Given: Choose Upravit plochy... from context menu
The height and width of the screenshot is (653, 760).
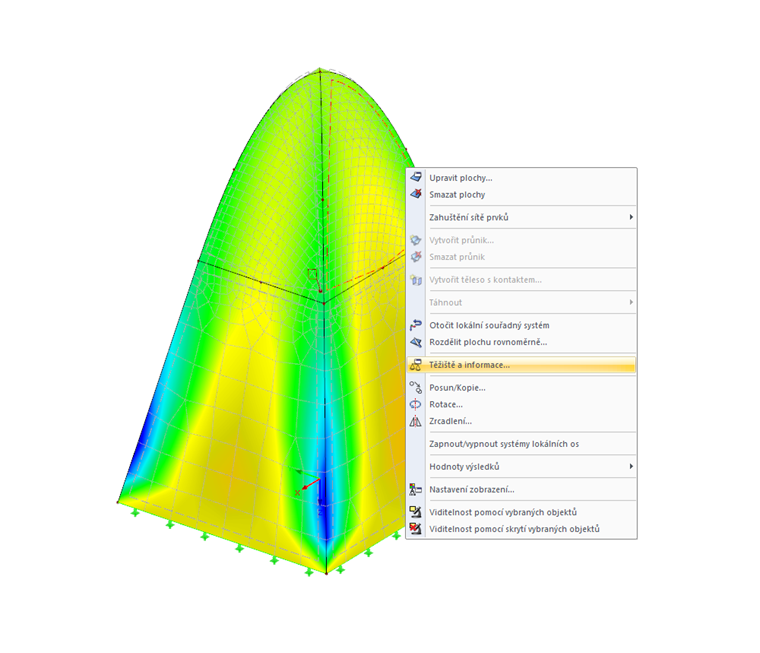Looking at the screenshot, I should click(522, 178).
